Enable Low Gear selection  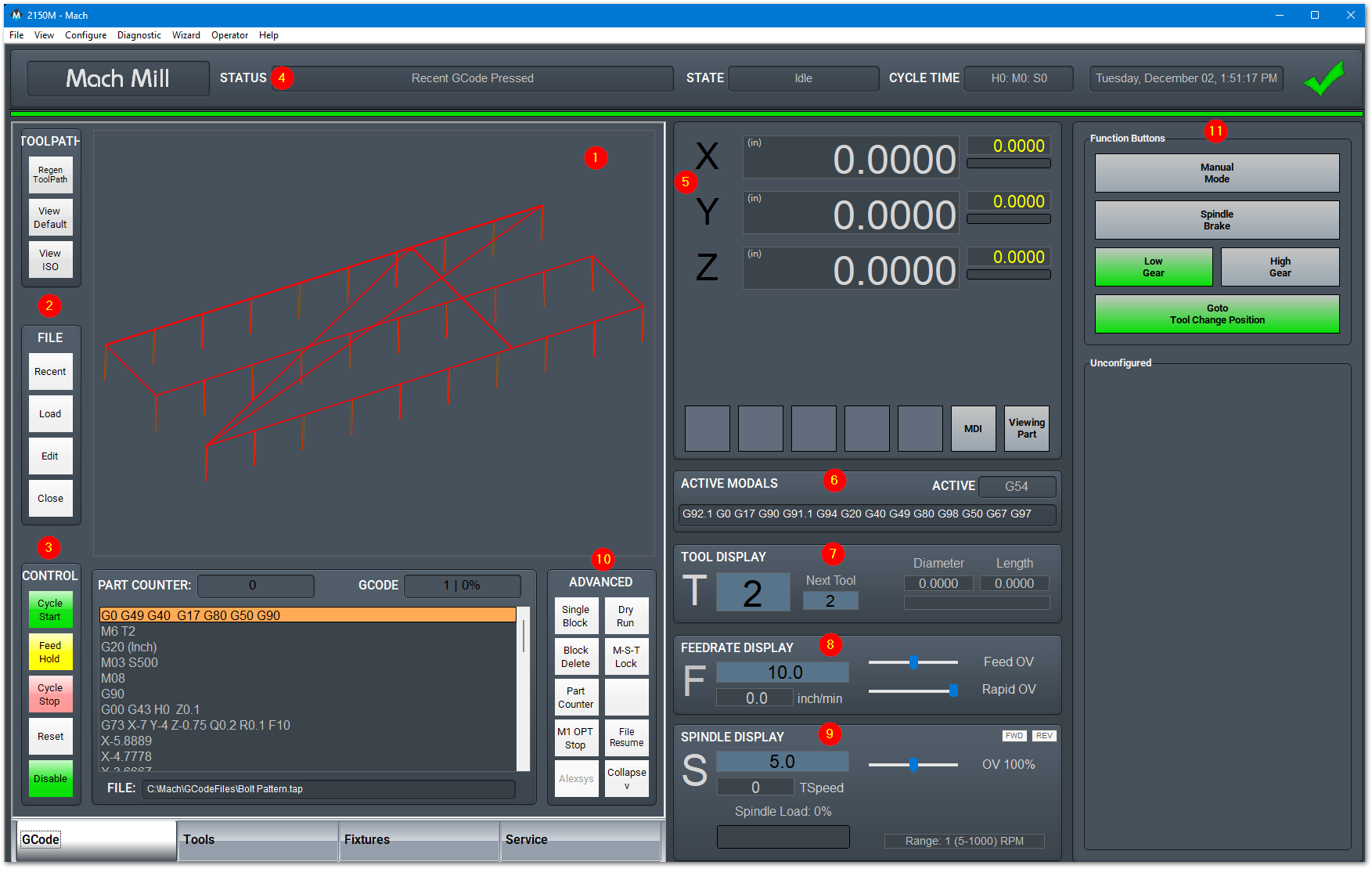pyautogui.click(x=1154, y=267)
